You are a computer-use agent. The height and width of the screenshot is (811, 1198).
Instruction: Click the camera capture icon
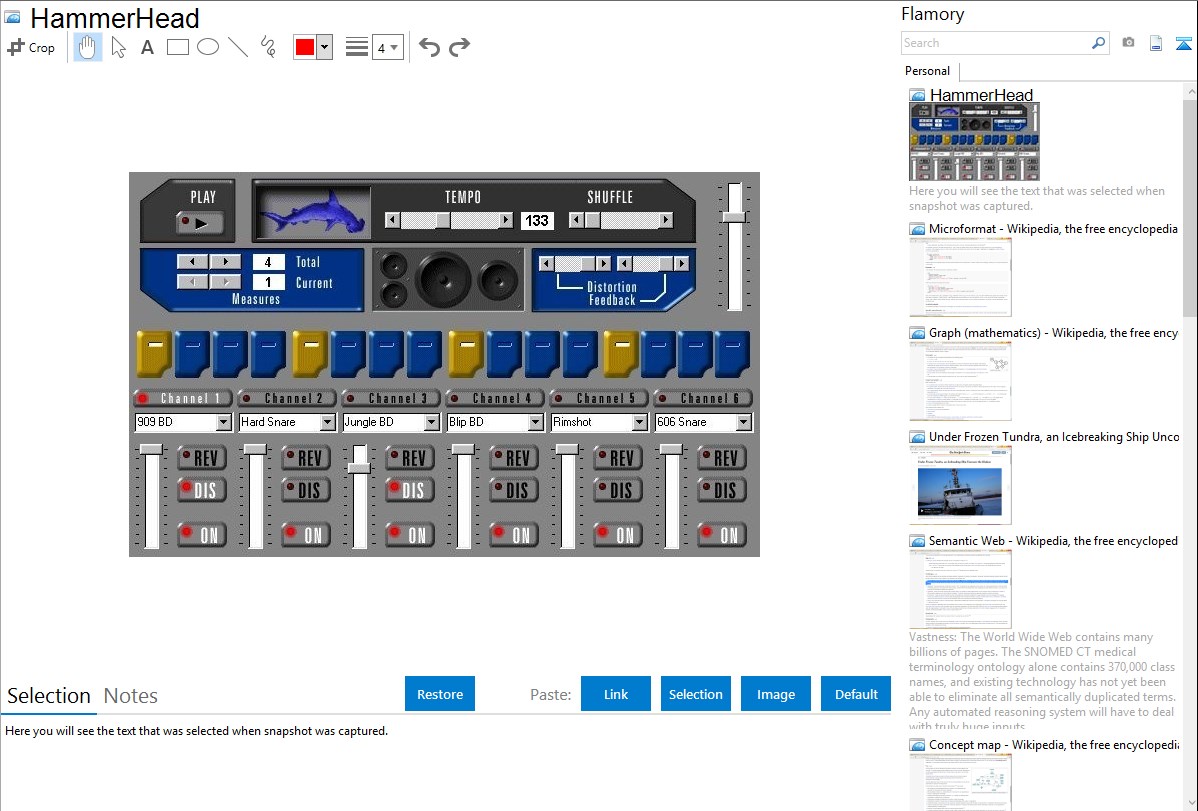[x=1128, y=43]
